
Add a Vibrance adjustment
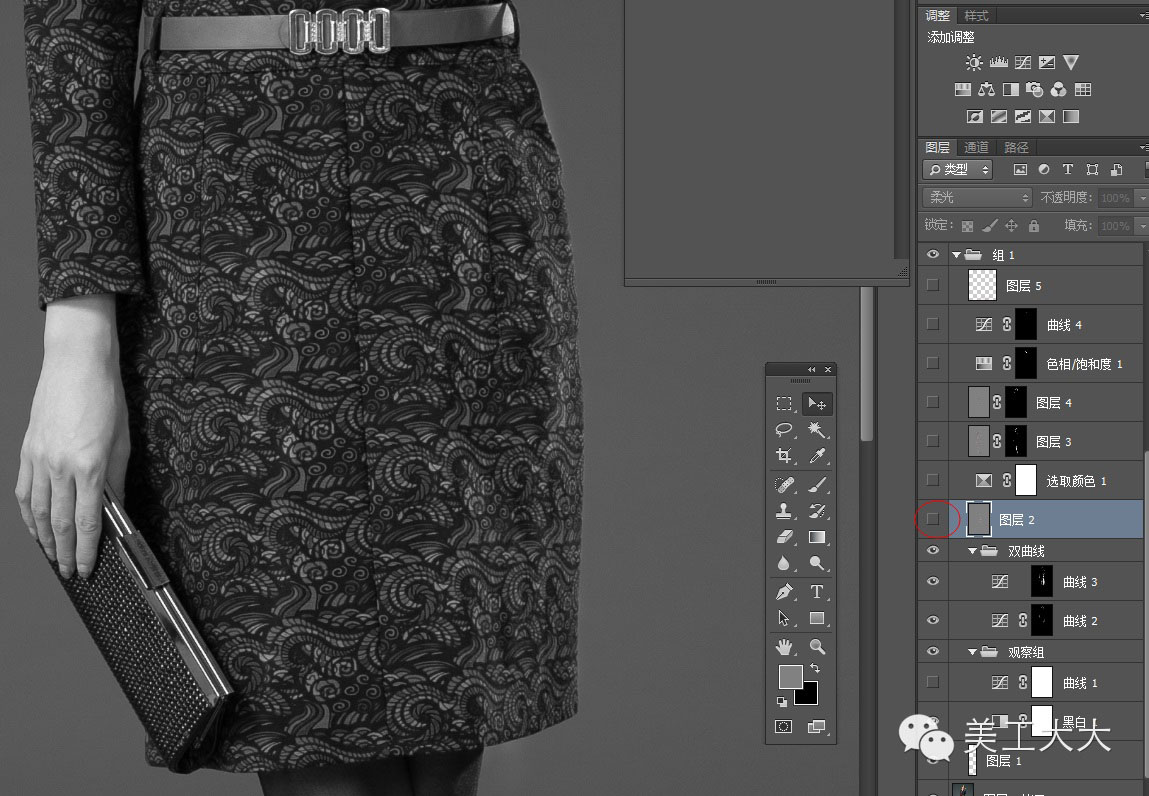[1071, 63]
